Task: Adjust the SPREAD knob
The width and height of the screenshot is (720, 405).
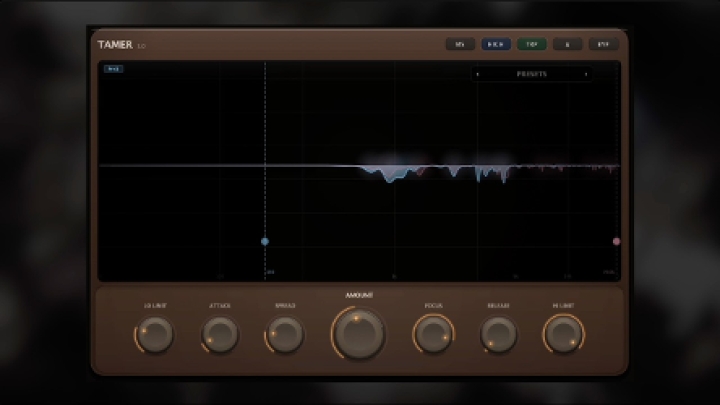Action: [x=285, y=334]
